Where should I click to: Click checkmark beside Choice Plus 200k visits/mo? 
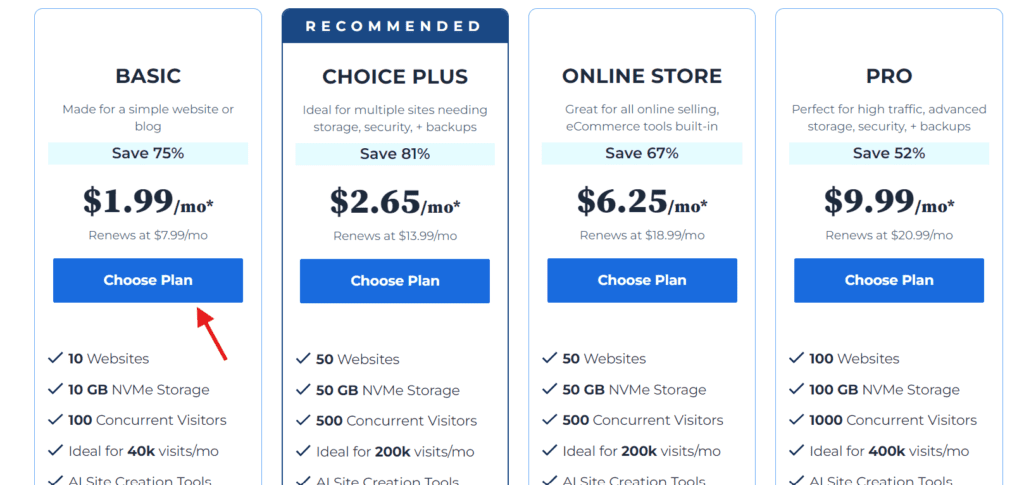302,452
